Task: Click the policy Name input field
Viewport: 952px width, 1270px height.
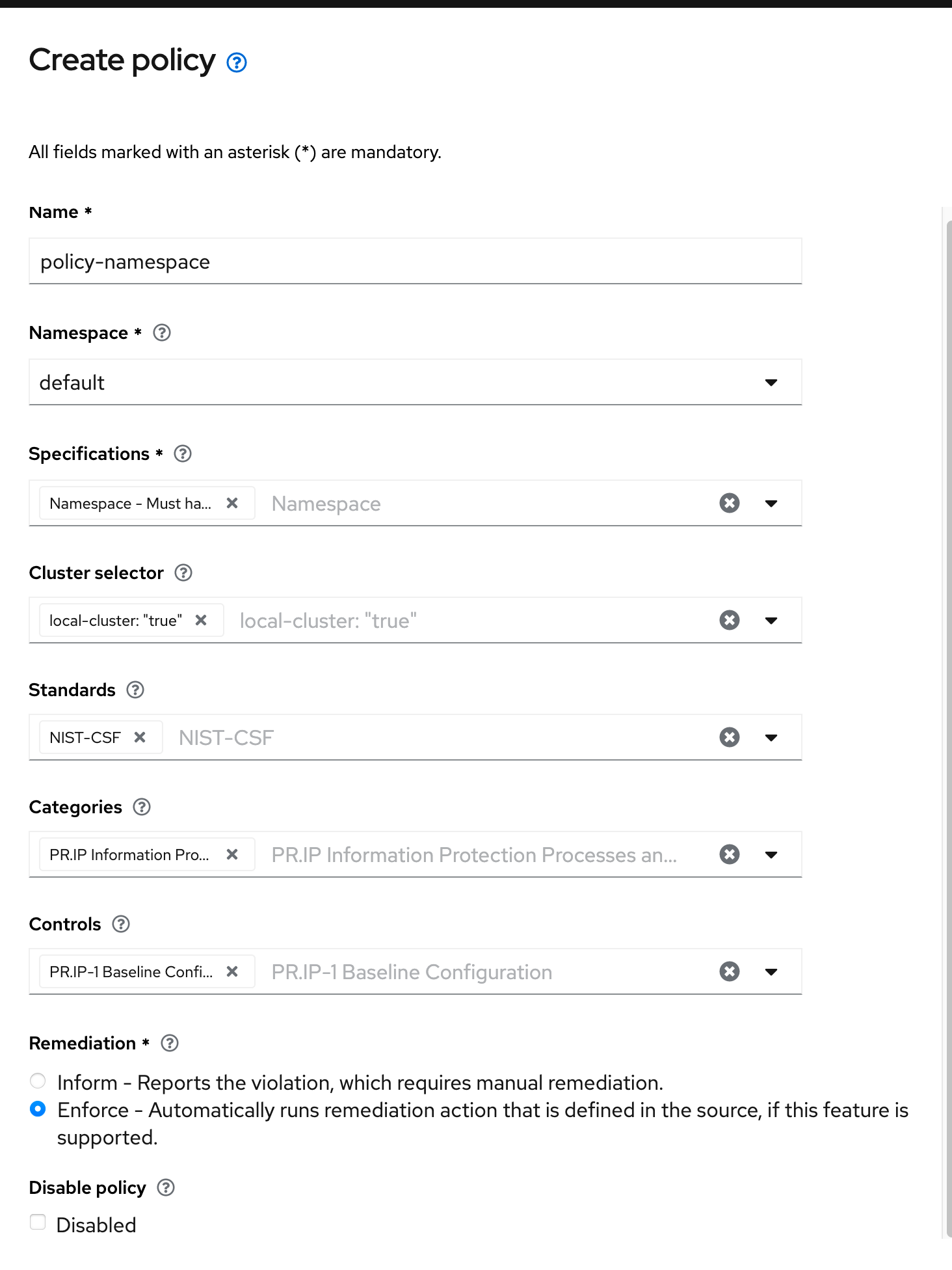Action: pos(415,262)
